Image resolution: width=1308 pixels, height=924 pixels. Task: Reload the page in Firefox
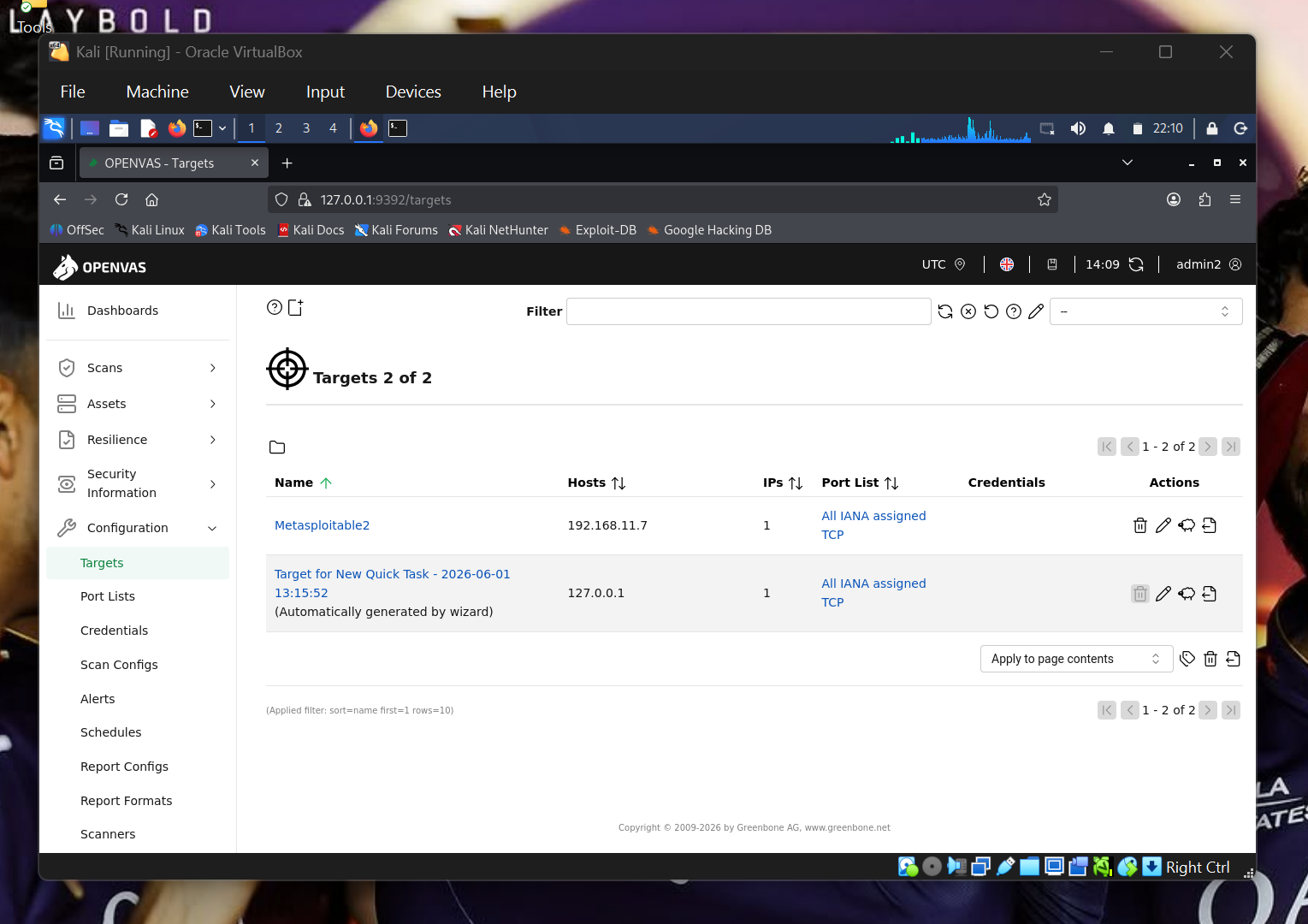(x=121, y=199)
